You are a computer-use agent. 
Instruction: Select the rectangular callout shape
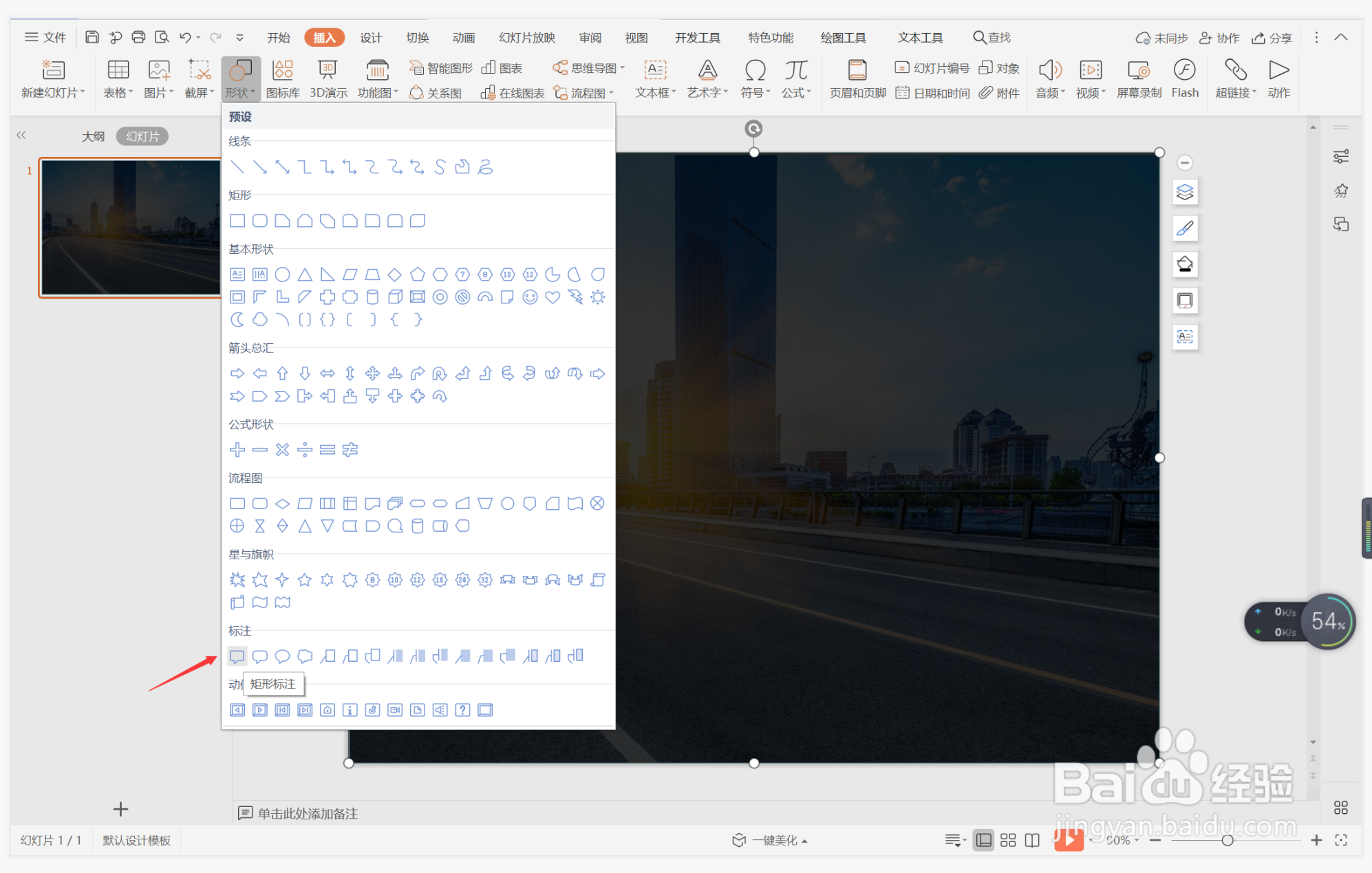[x=237, y=656]
